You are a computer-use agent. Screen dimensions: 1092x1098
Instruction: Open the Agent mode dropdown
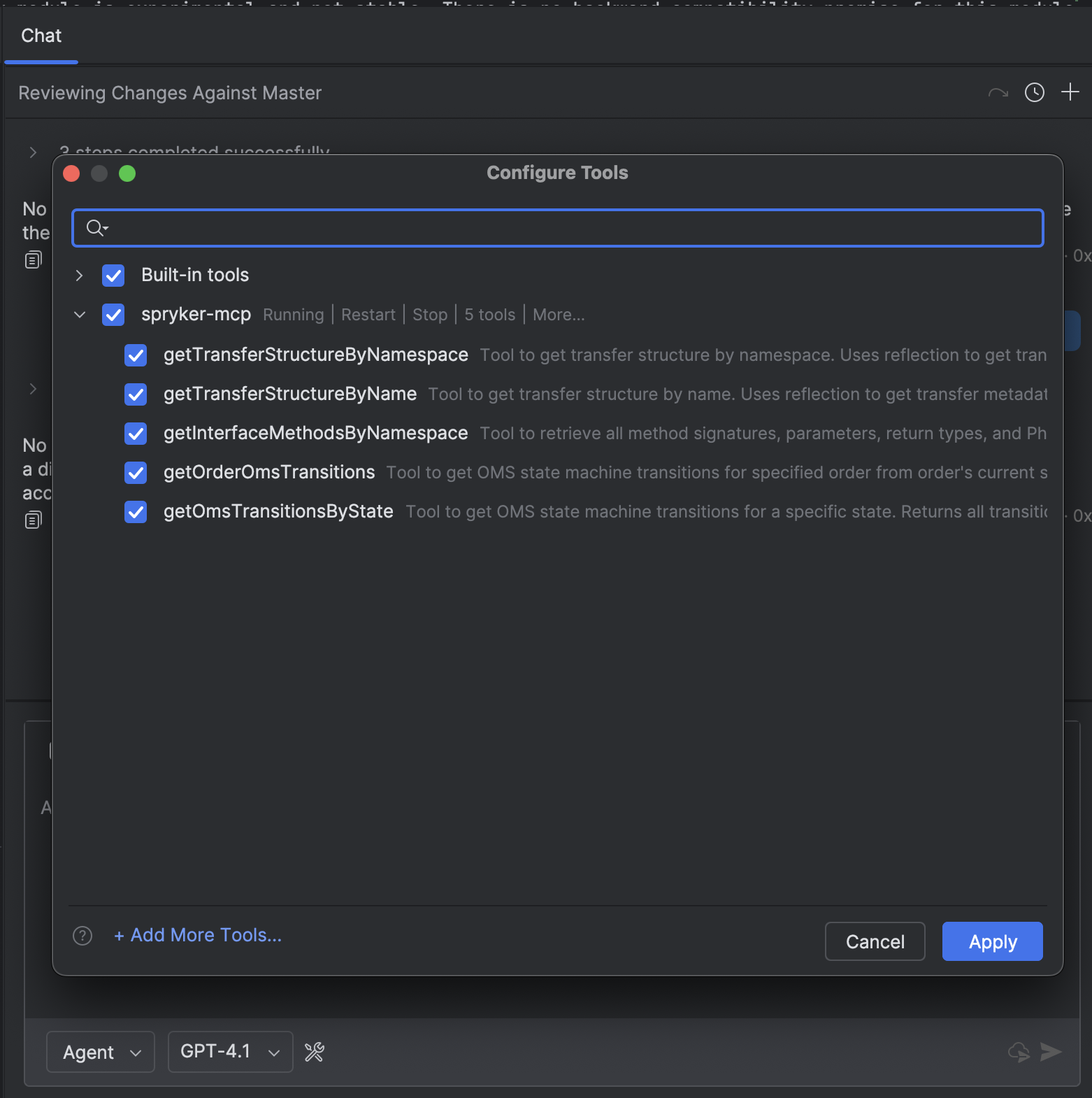click(101, 1052)
